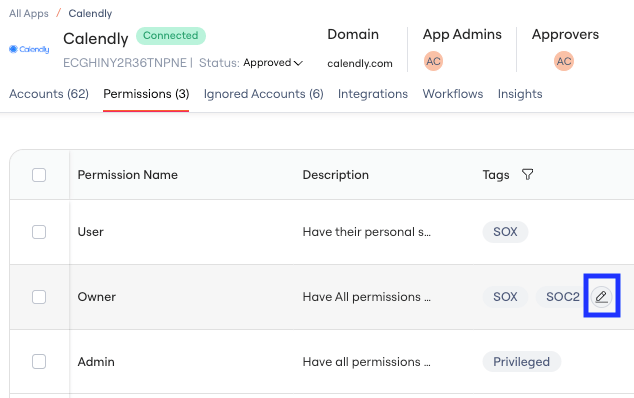Click the Calendly breadcrumb link
This screenshot has height=398, width=634.
pyautogui.click(x=90, y=13)
